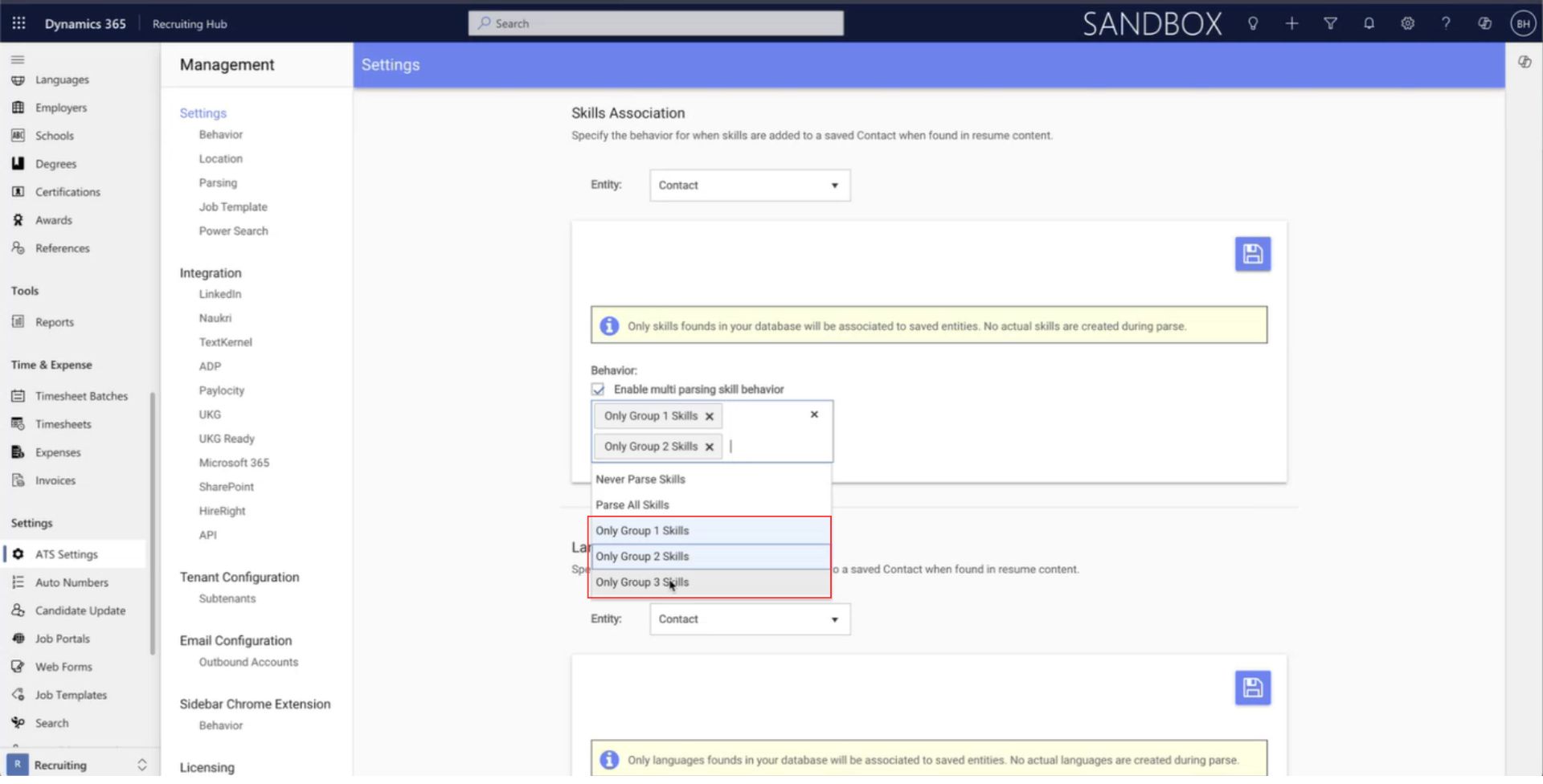Open Paylocity integration
Screen dimensions: 1543x784
pyautogui.click(x=222, y=390)
